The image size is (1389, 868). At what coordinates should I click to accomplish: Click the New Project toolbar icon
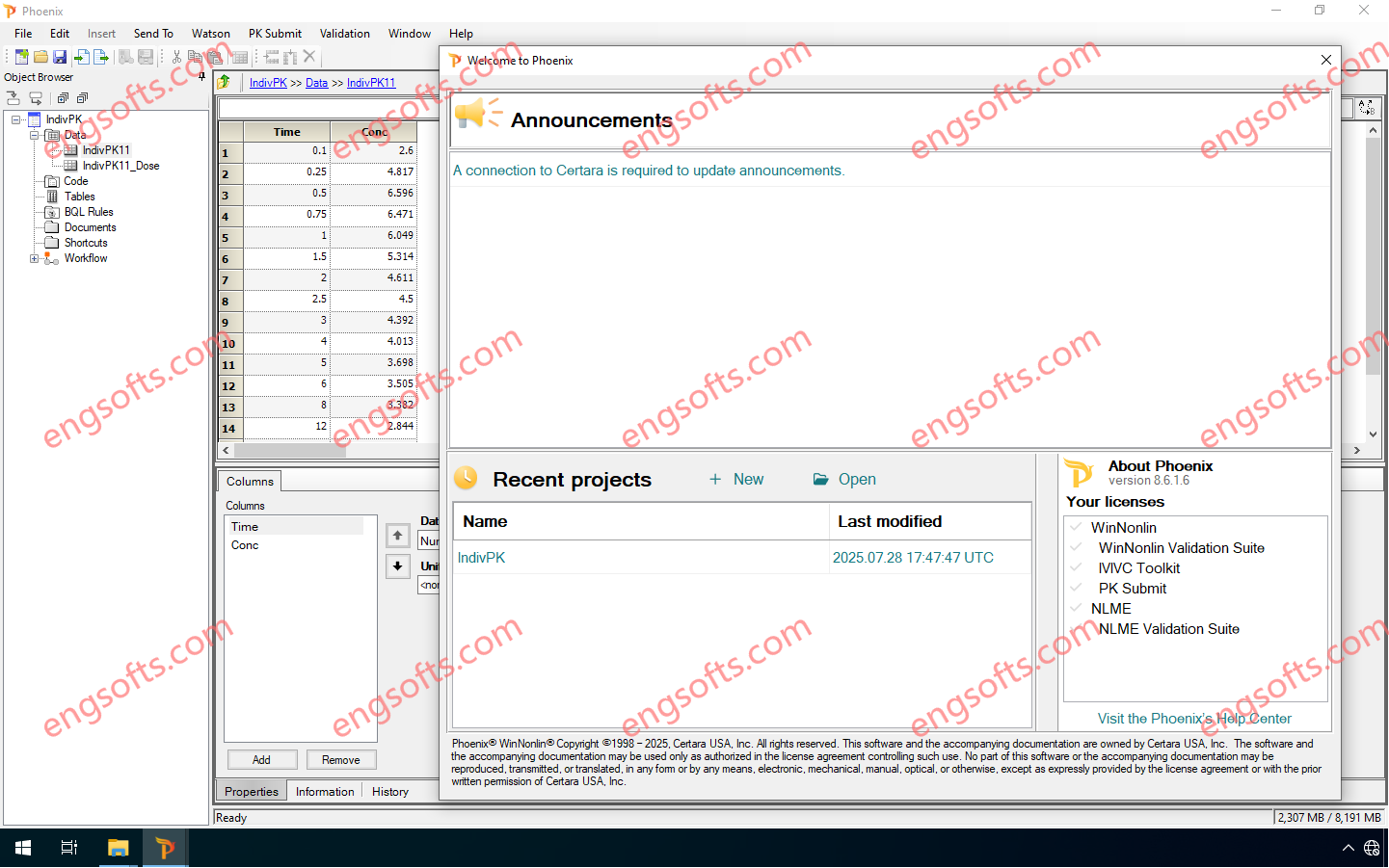point(21,57)
